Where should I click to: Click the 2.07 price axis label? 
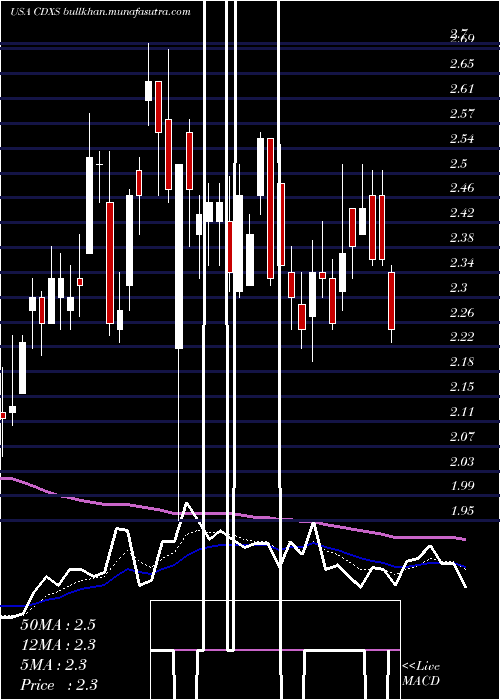coord(462,437)
